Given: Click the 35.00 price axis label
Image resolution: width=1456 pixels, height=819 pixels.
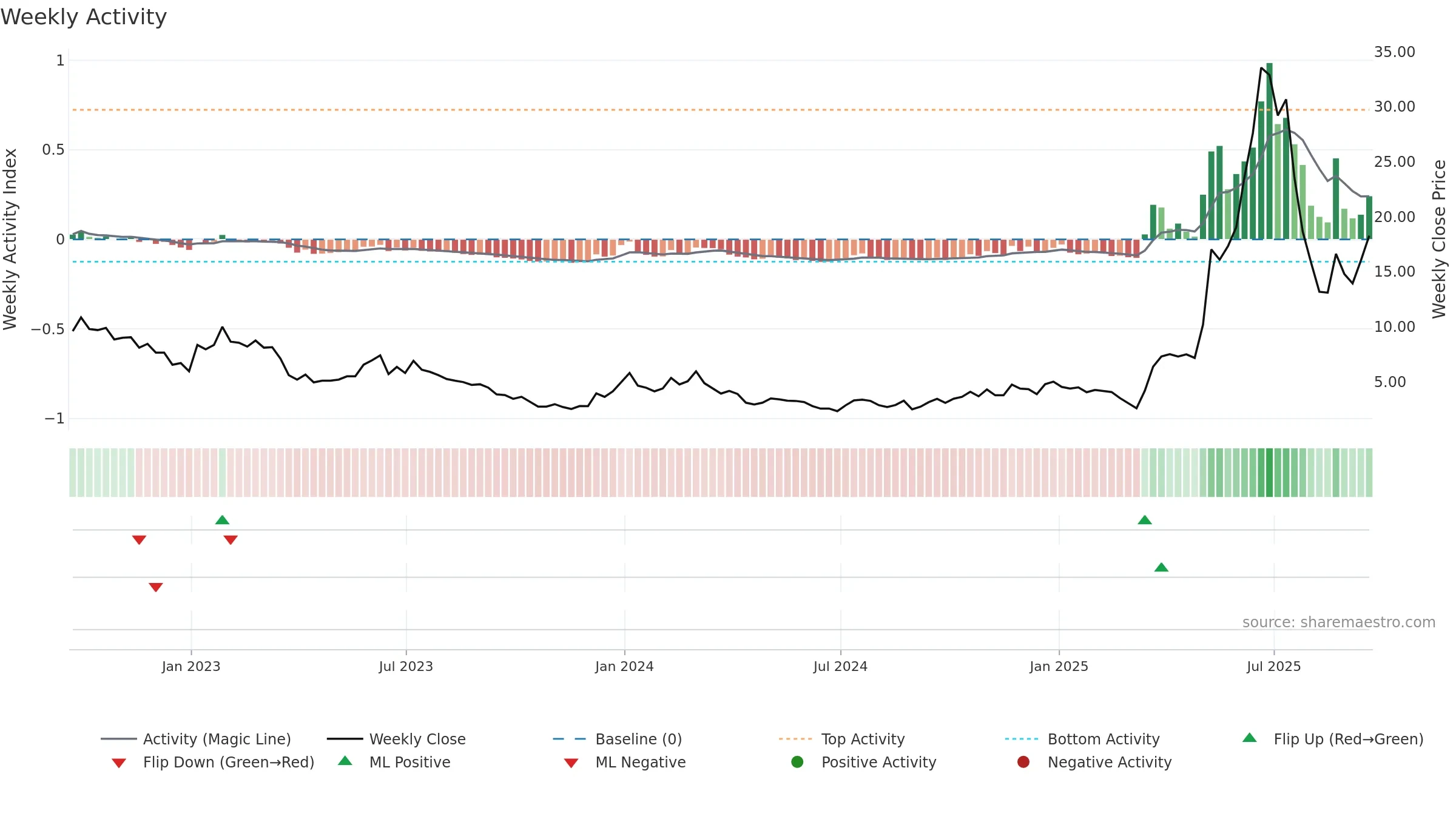Looking at the screenshot, I should 1395,52.
